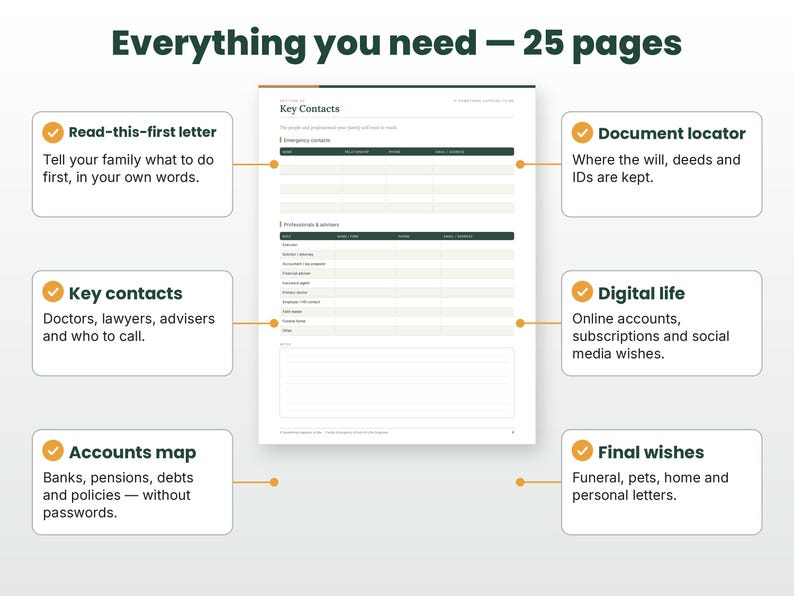The image size is (794, 596).
Task: Click the checkmark icon beside Digital life
Action: [x=582, y=292]
